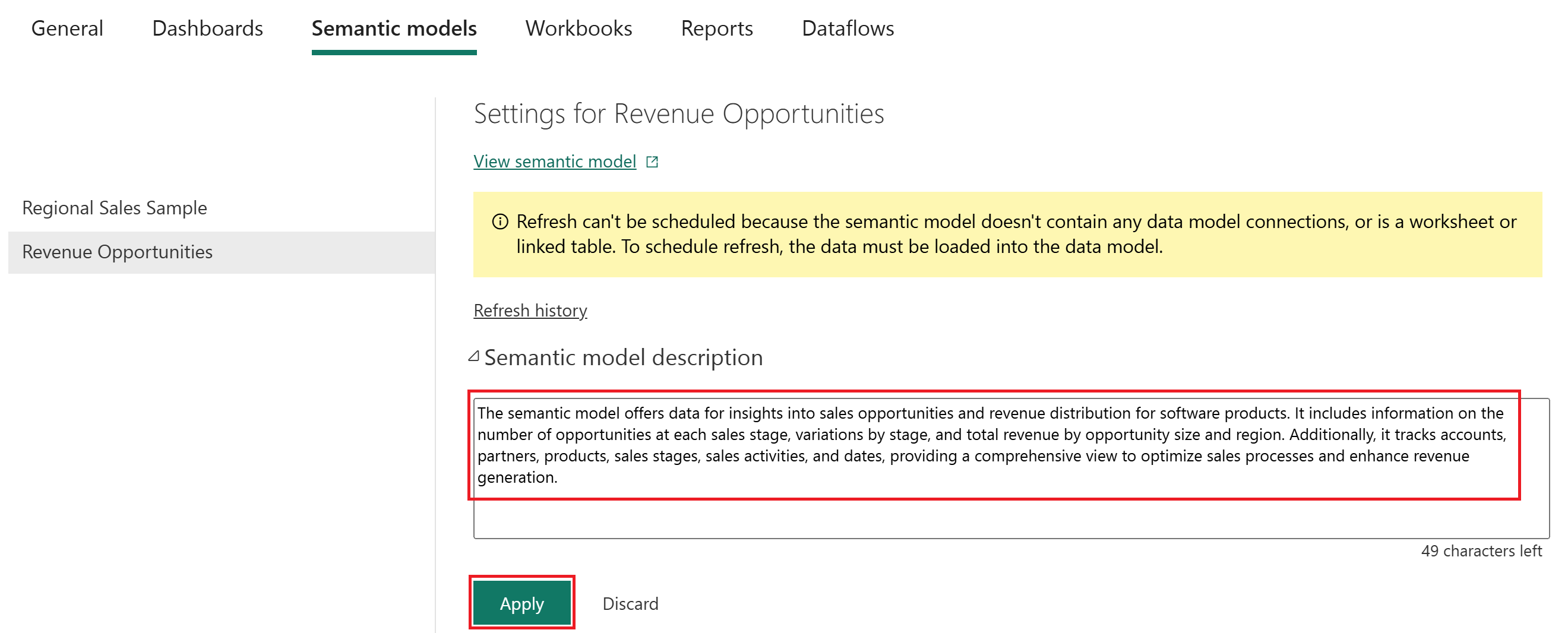Select Revenue Opportunities in the list
1568x633 pixels.
point(222,252)
